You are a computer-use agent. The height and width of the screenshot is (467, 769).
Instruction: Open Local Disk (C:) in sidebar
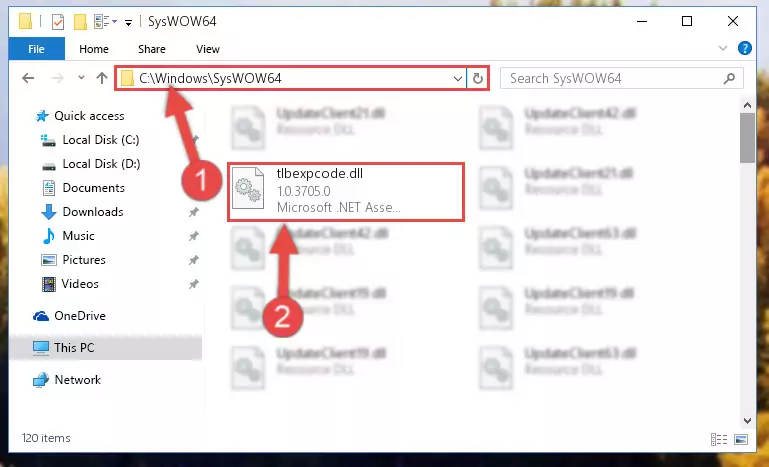(x=101, y=140)
